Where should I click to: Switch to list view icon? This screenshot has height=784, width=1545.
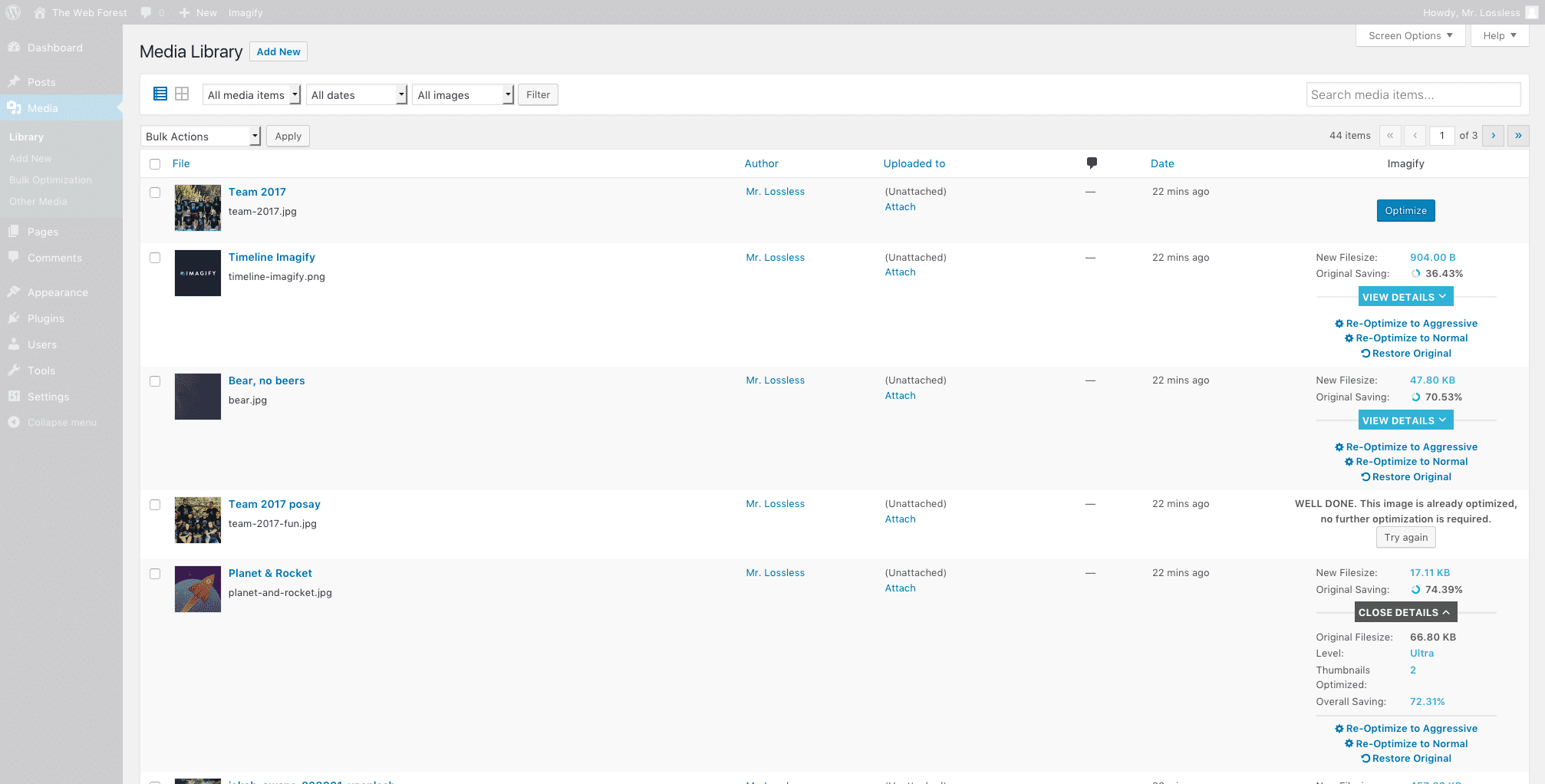[x=160, y=94]
